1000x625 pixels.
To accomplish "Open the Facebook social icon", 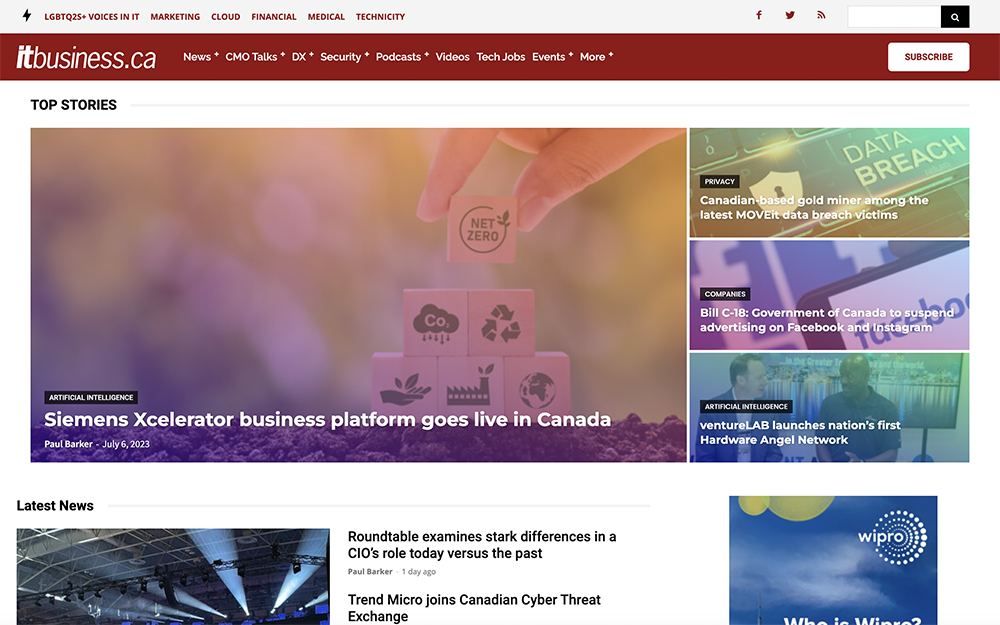I will tap(759, 16).
